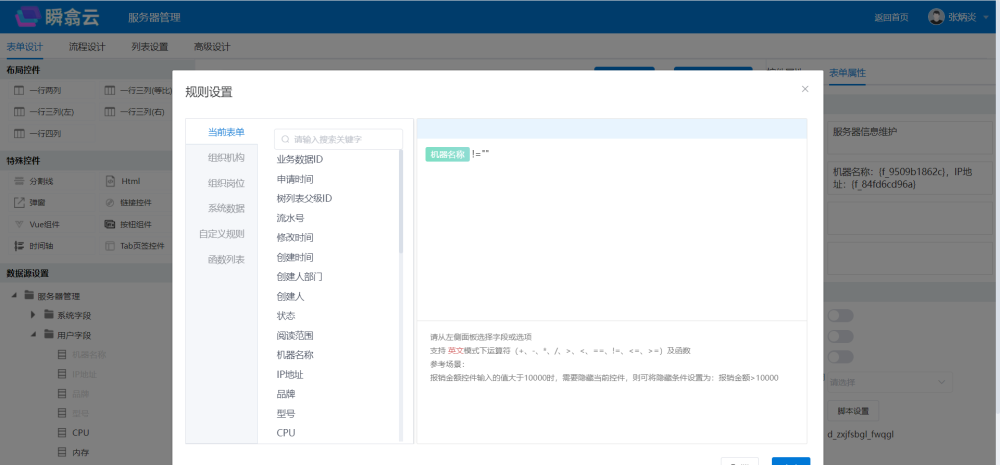
Task: Collapse the 用户字段 tree node
Action: point(34,335)
